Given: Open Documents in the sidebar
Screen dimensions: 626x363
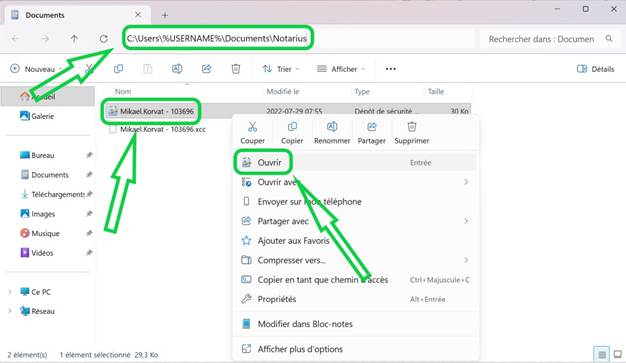Looking at the screenshot, I should click(x=45, y=175).
